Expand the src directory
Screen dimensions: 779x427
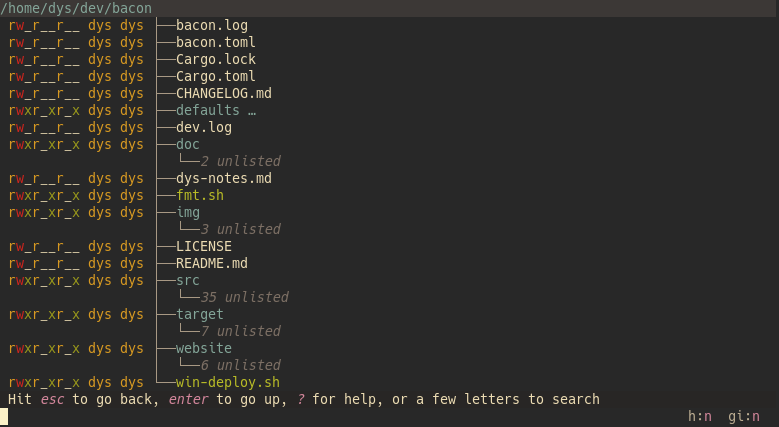click(188, 280)
